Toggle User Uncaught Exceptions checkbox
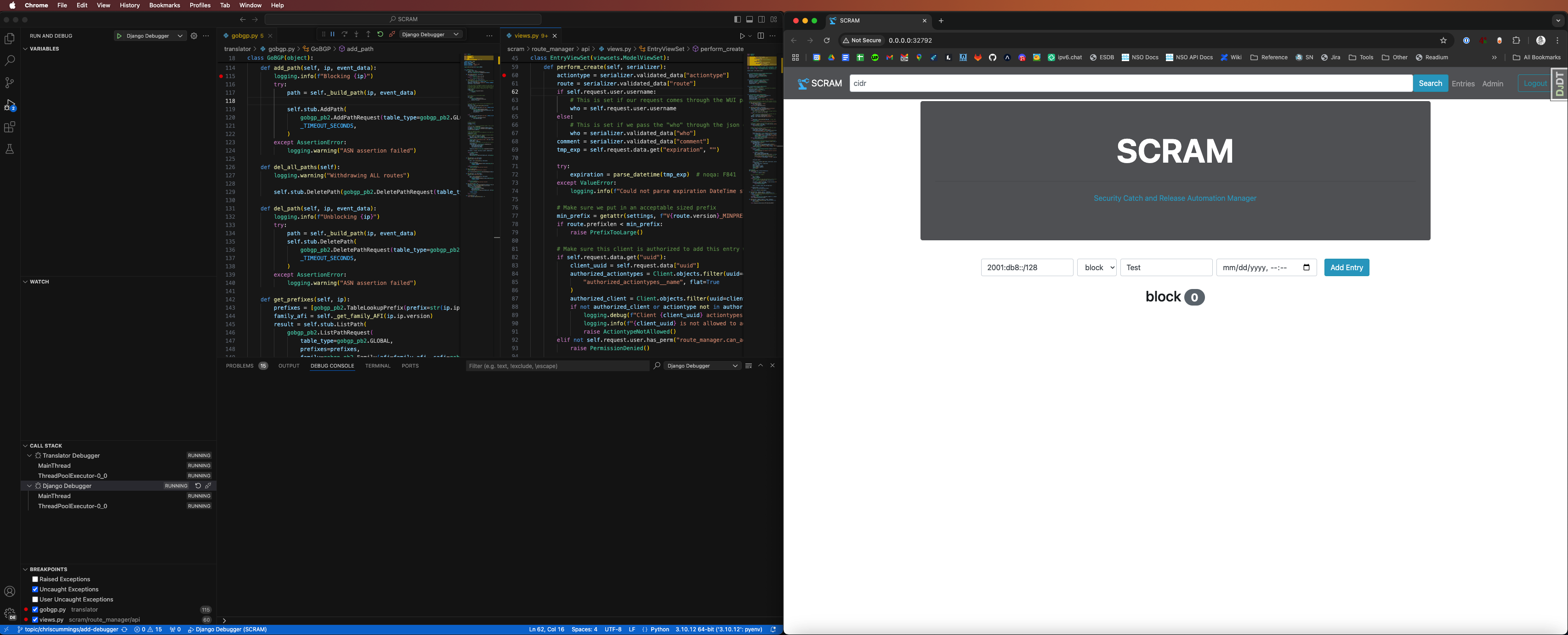Image resolution: width=1568 pixels, height=635 pixels. tap(35, 600)
